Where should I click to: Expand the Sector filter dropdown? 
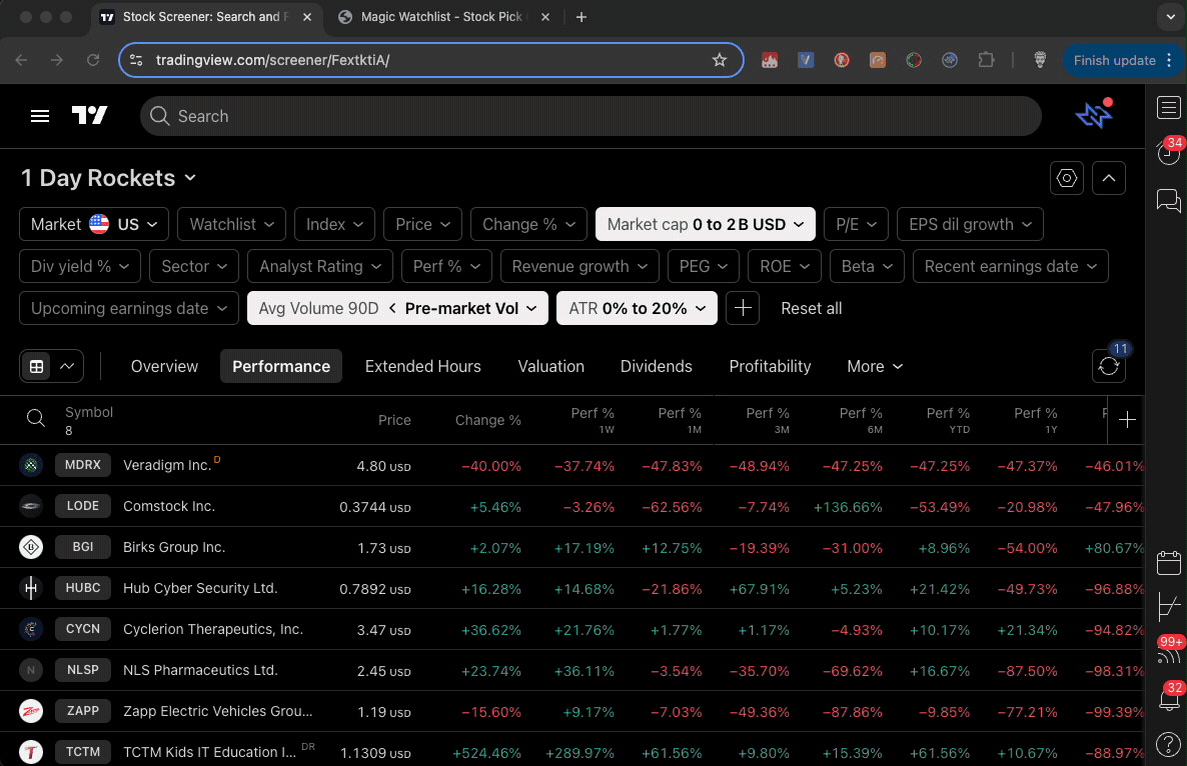point(193,266)
